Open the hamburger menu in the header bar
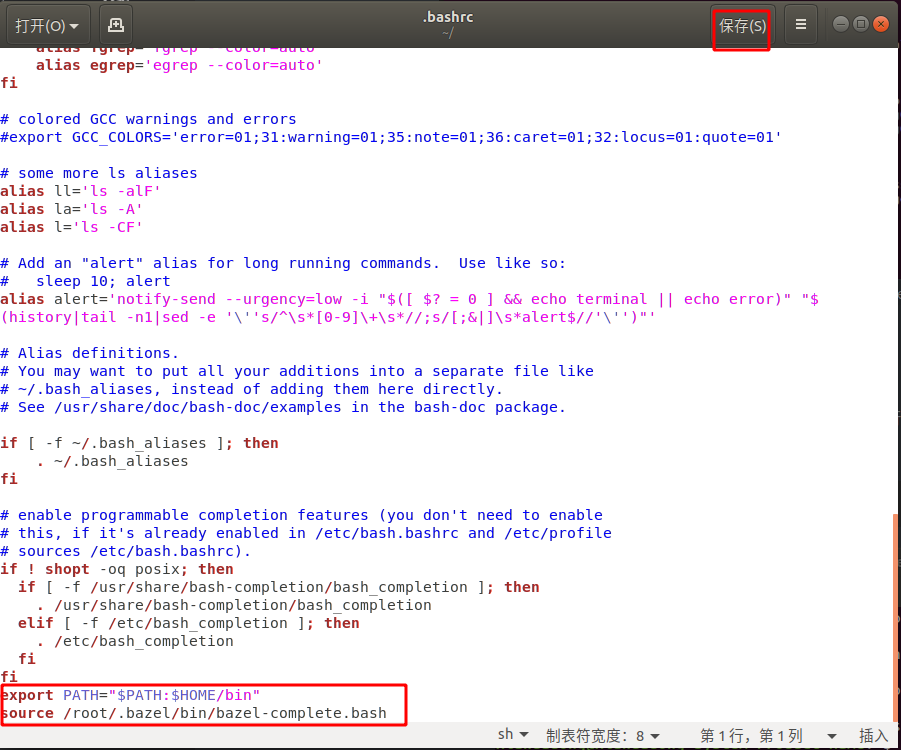This screenshot has width=901, height=750. click(800, 24)
